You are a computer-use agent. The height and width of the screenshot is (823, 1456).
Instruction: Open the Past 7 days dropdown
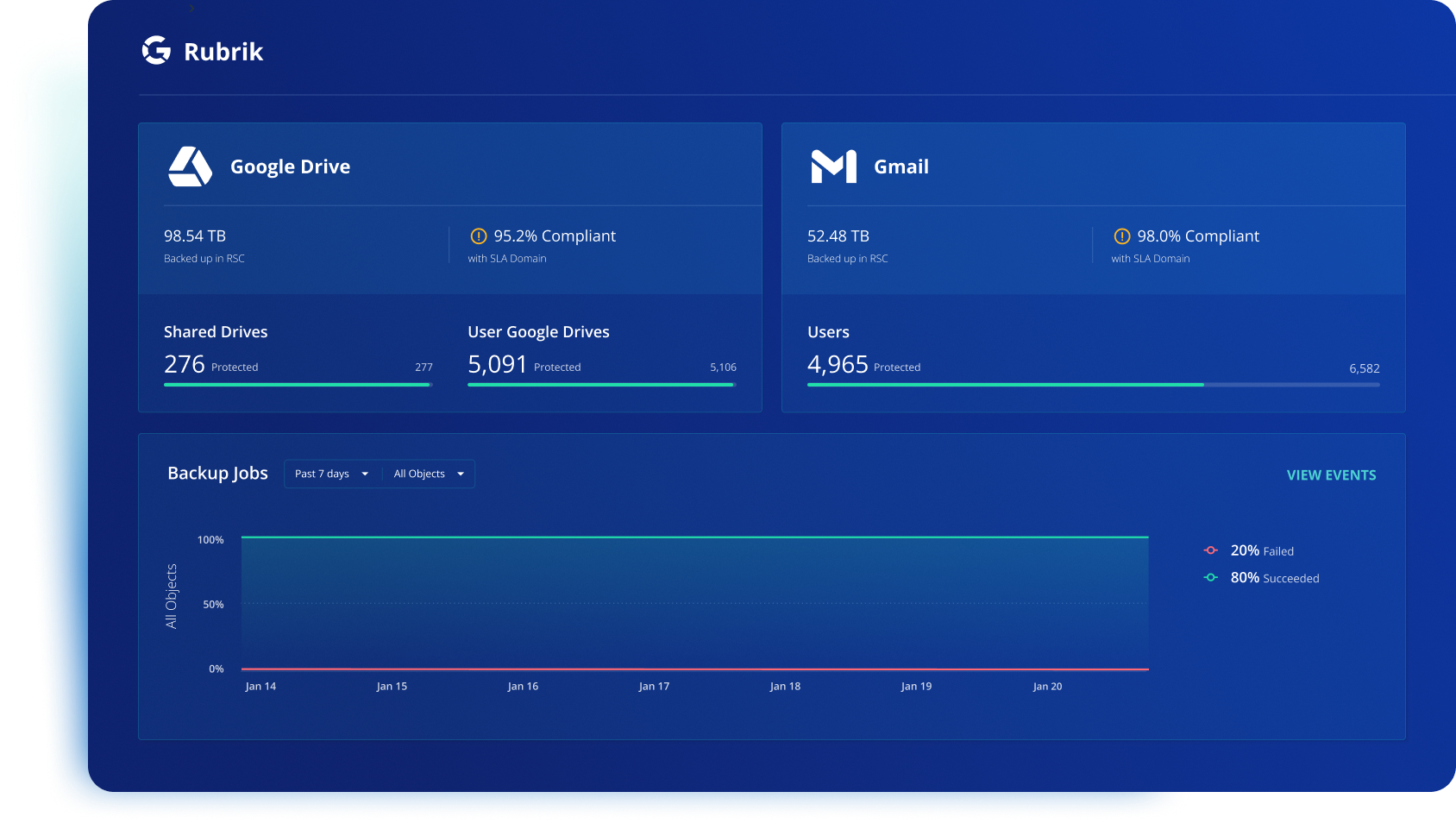[x=331, y=474]
